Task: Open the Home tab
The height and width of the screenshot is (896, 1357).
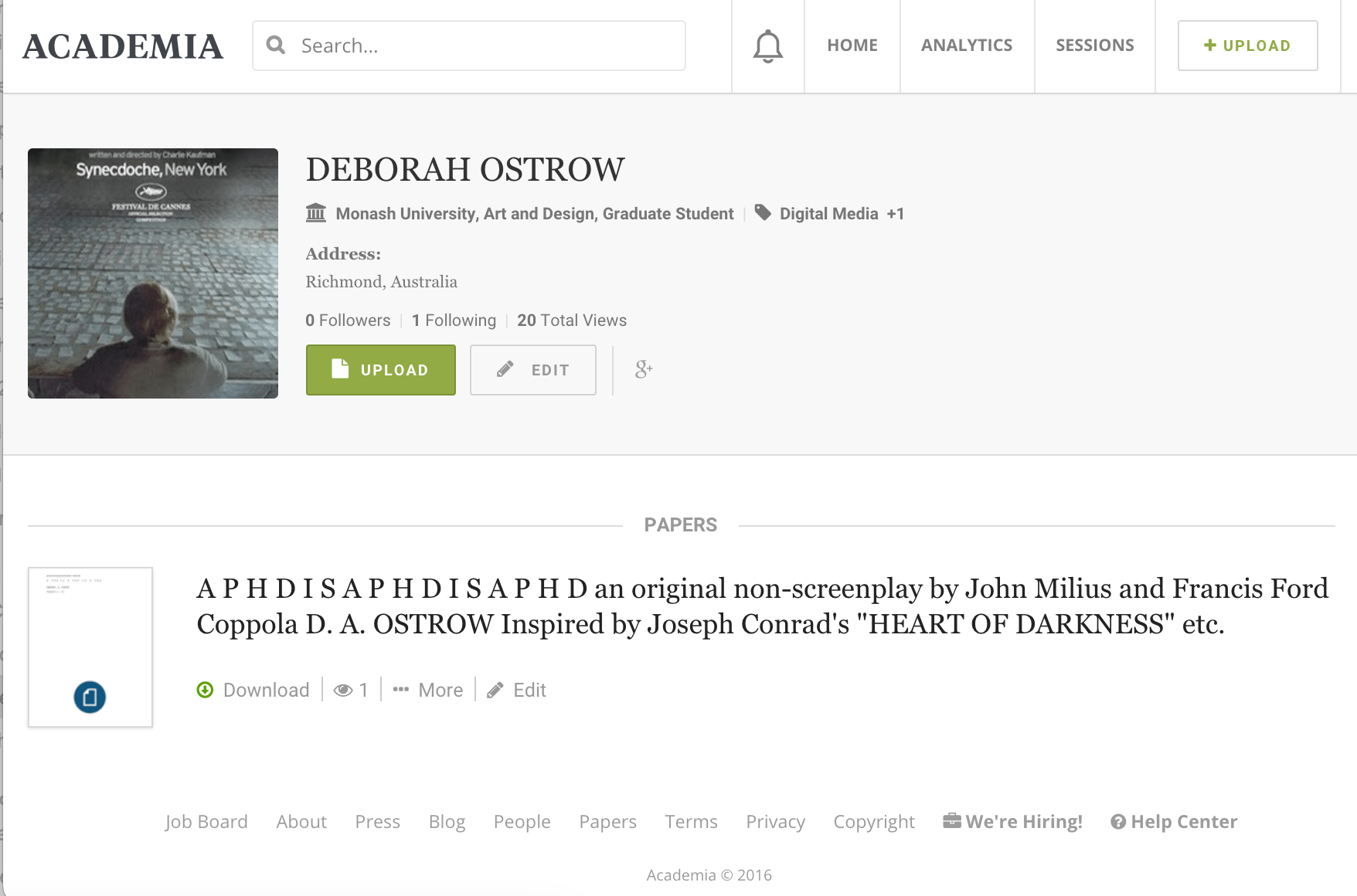Action: coord(852,46)
